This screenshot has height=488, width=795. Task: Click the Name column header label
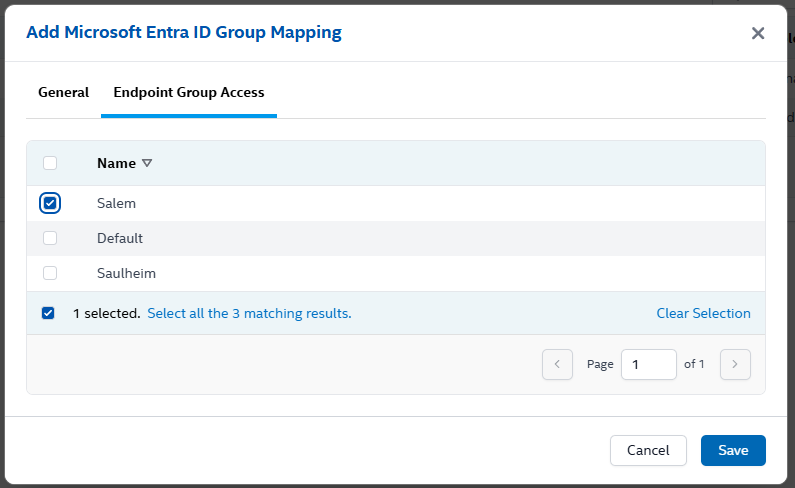tap(117, 163)
